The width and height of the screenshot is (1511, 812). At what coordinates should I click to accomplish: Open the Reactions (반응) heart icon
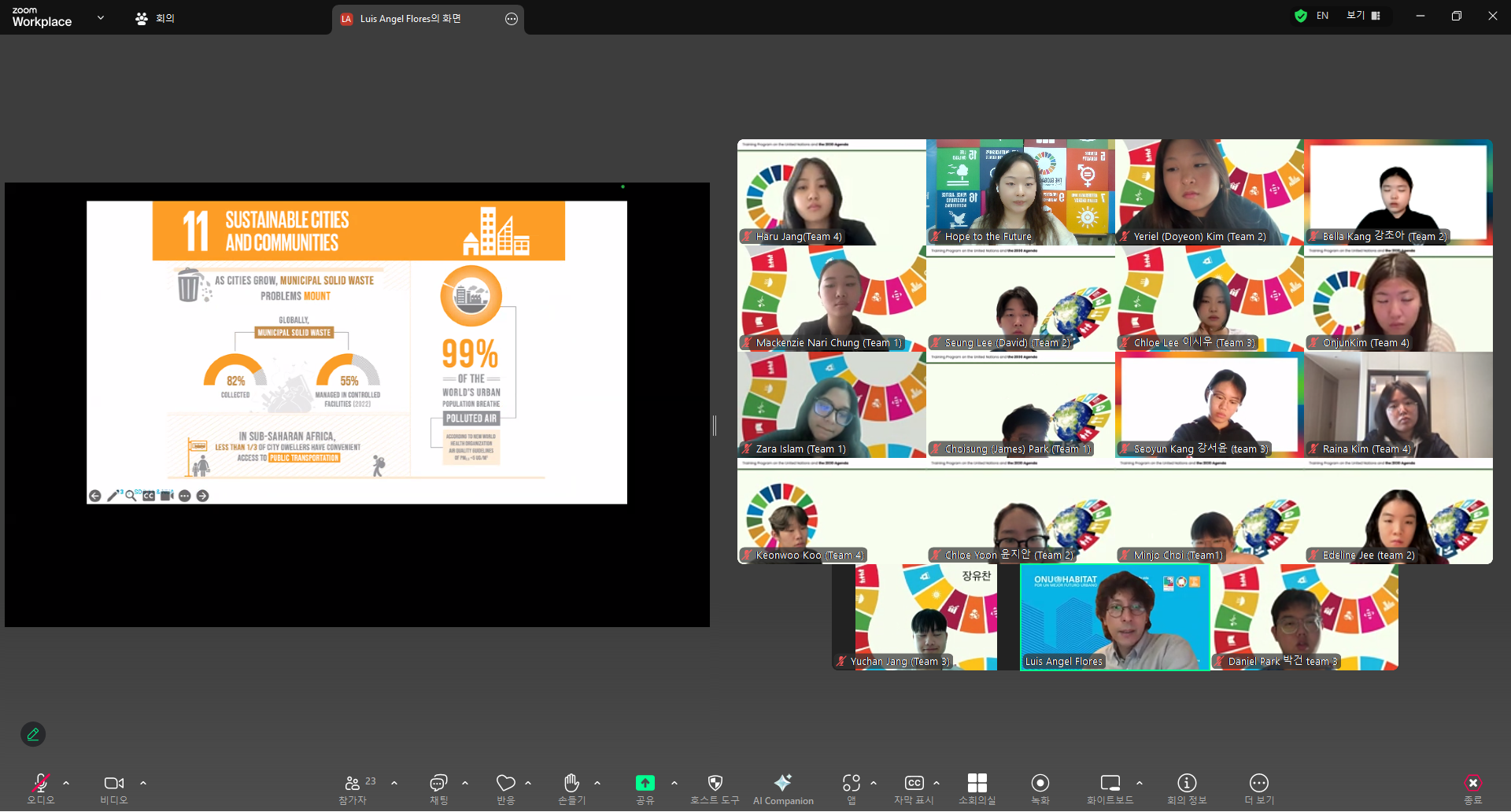pyautogui.click(x=505, y=783)
